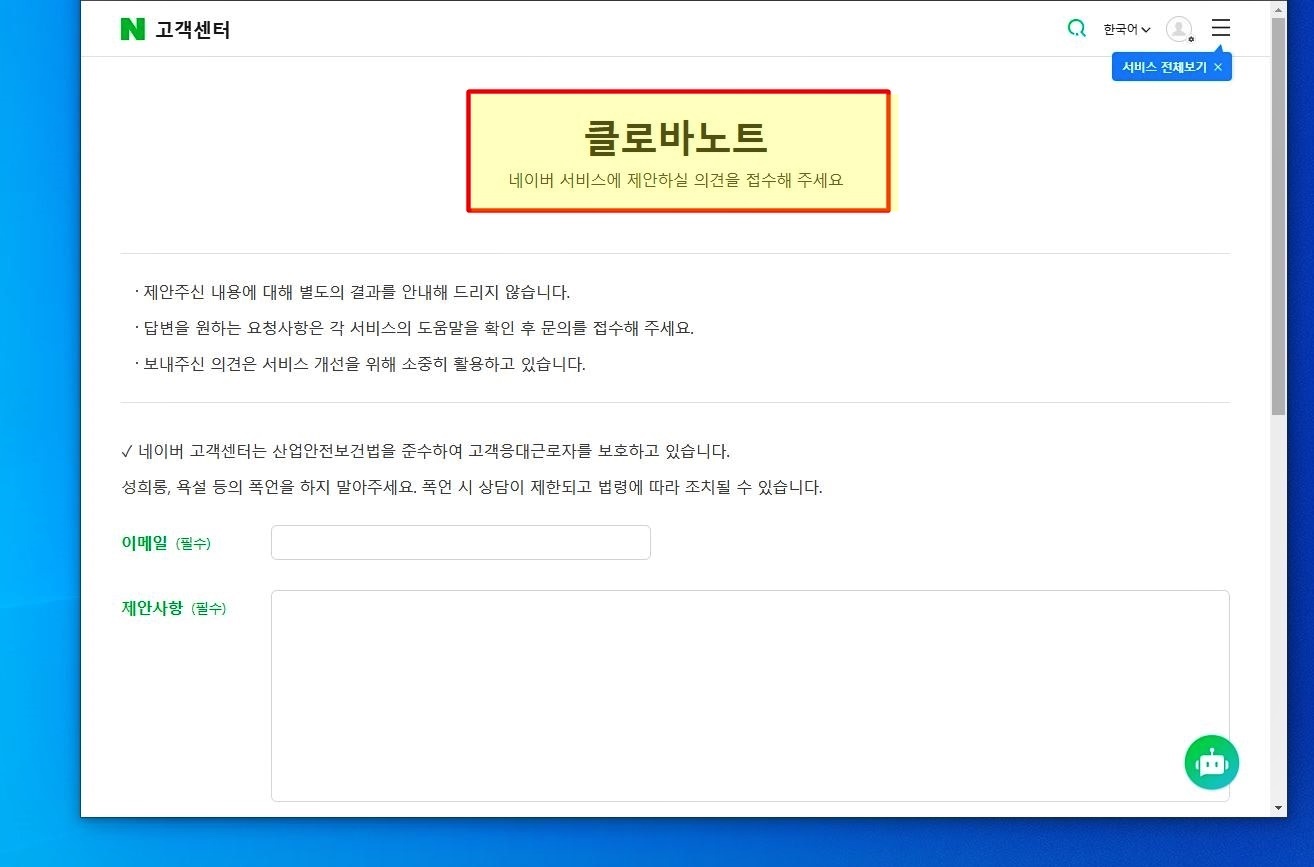Click the scrollbar up arrow
1314x867 pixels.
click(1279, 8)
